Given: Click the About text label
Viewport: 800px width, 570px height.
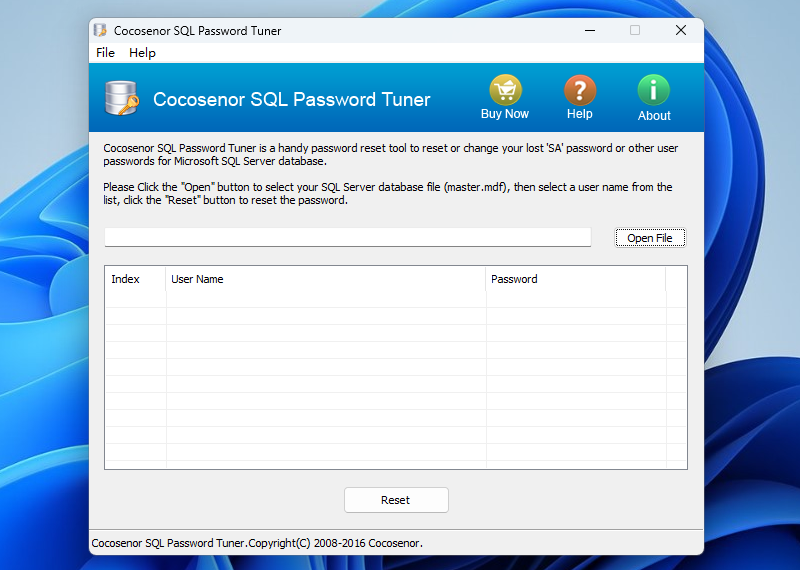Looking at the screenshot, I should pyautogui.click(x=654, y=115).
